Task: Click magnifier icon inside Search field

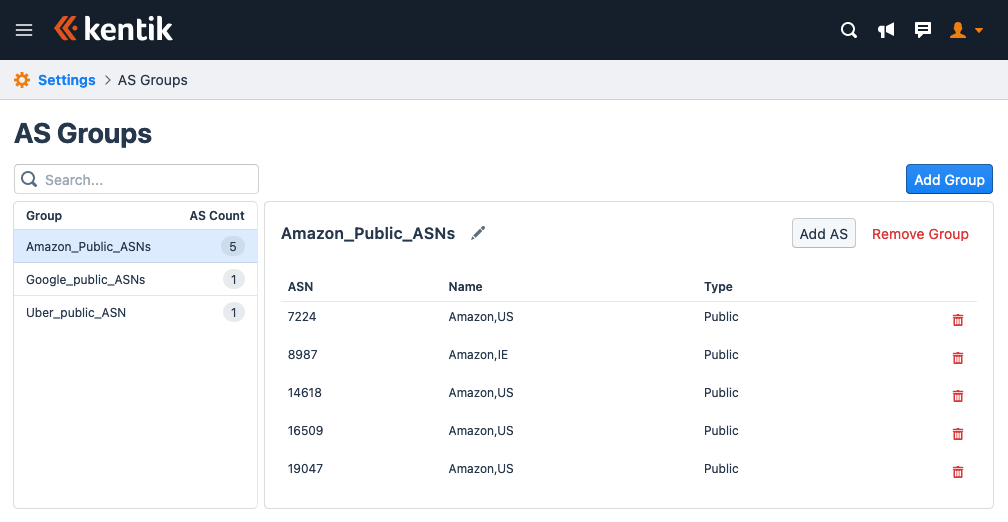Action: pos(29,179)
